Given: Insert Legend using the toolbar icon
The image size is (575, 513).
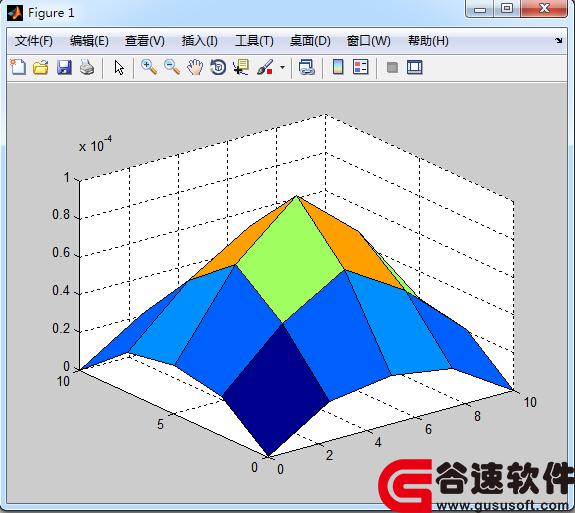Looking at the screenshot, I should click(360, 67).
